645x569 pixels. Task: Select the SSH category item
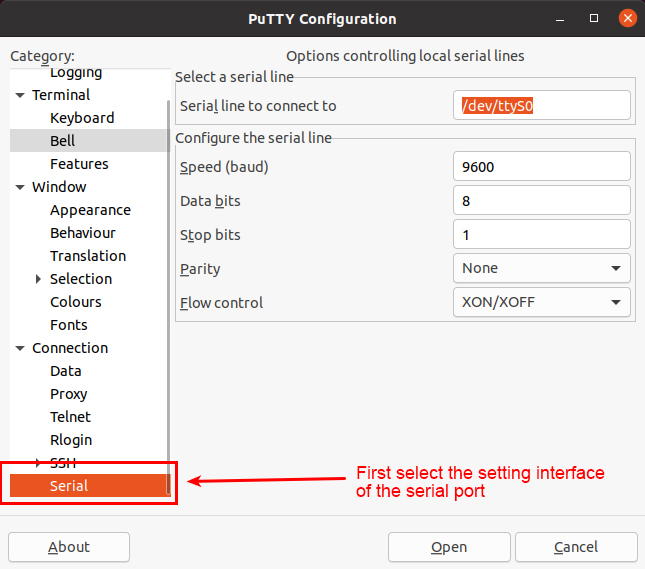pyautogui.click(x=63, y=463)
